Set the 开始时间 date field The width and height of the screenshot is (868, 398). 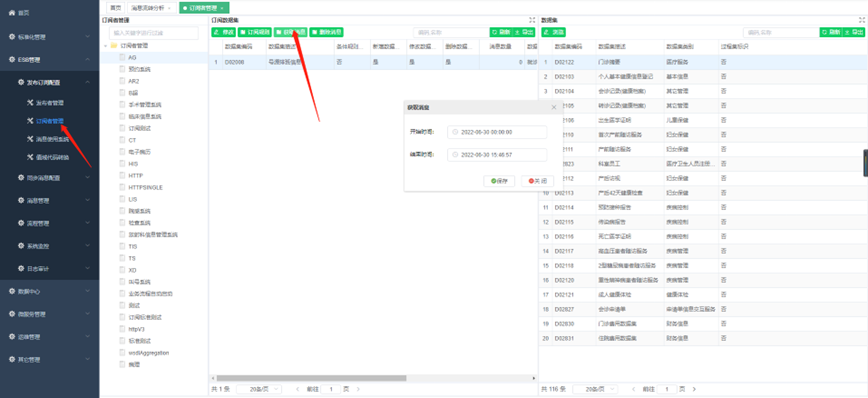(497, 132)
